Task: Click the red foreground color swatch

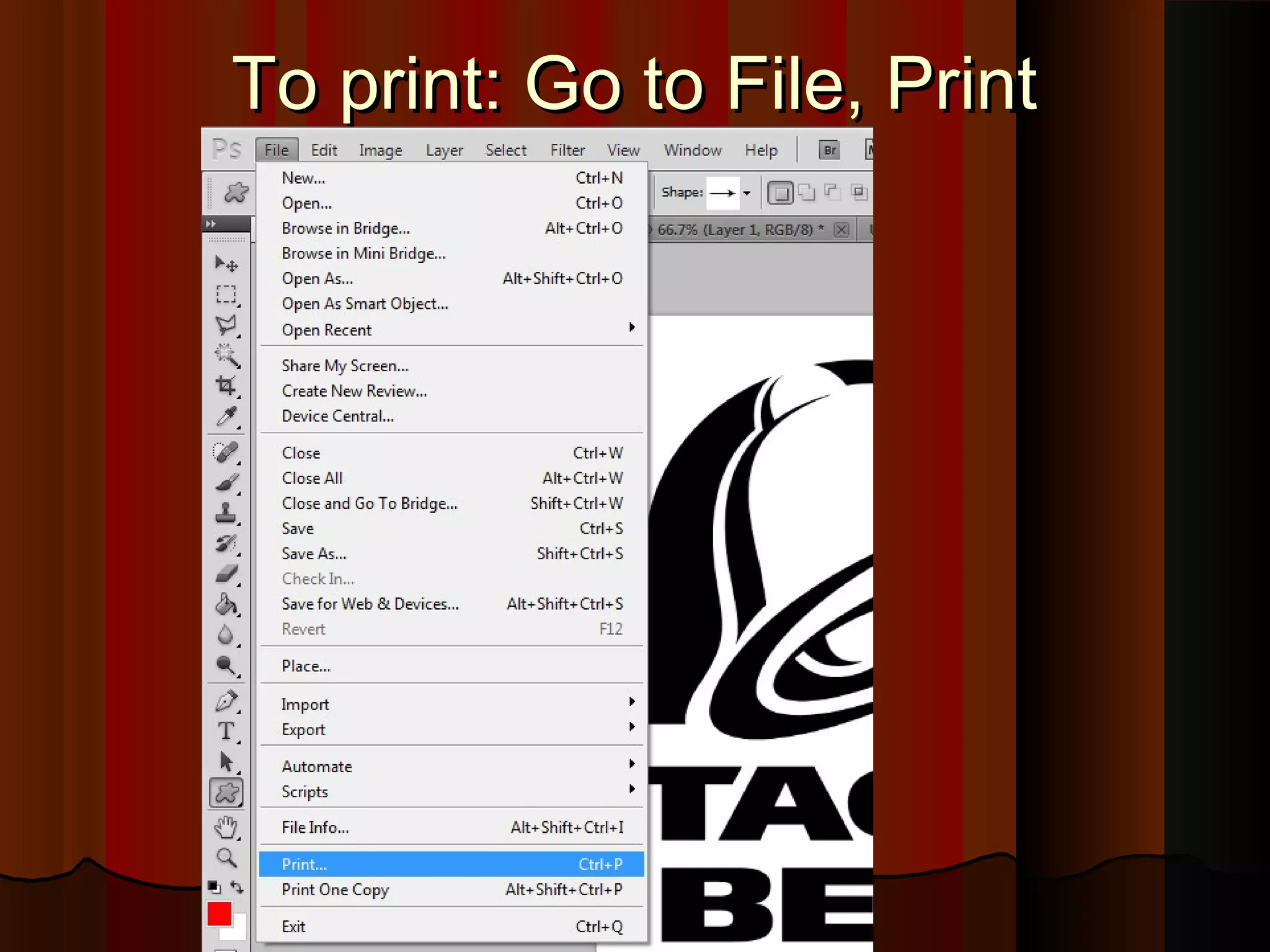Action: tap(218, 913)
